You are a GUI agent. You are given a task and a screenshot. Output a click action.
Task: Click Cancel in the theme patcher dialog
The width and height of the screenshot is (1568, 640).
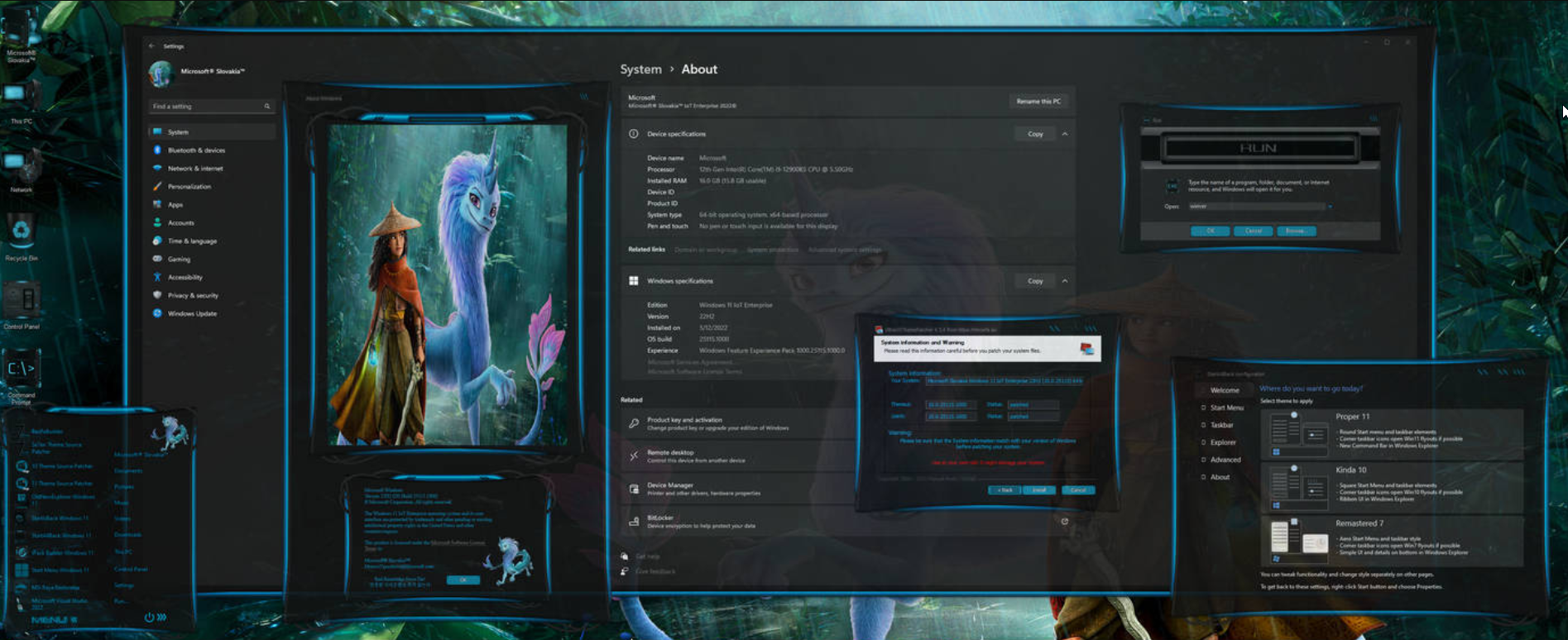(x=1078, y=490)
